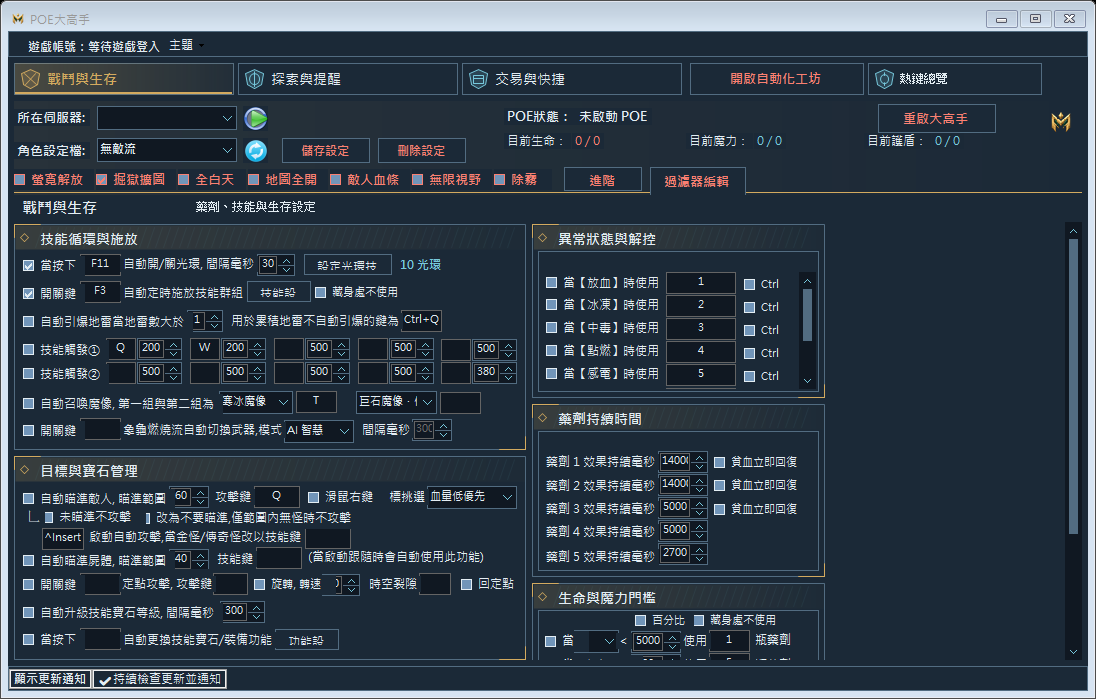Screen dimensions: 1096x699
Task: Click key field 3 for 中毒
Action: pos(700,328)
